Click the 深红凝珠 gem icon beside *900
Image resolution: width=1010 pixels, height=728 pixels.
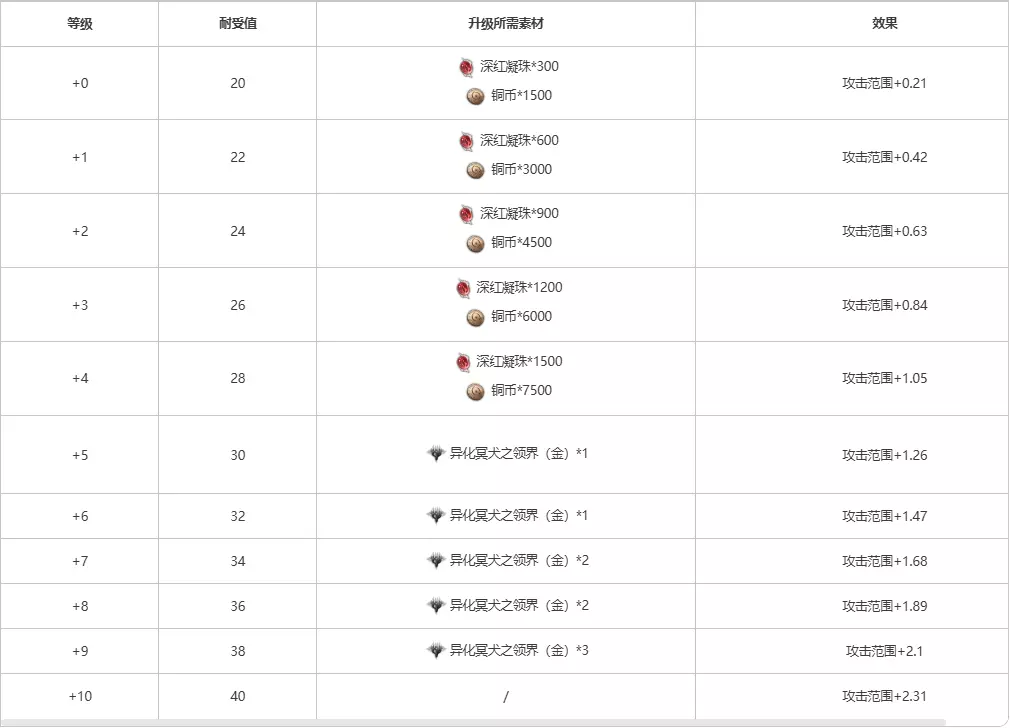[466, 214]
